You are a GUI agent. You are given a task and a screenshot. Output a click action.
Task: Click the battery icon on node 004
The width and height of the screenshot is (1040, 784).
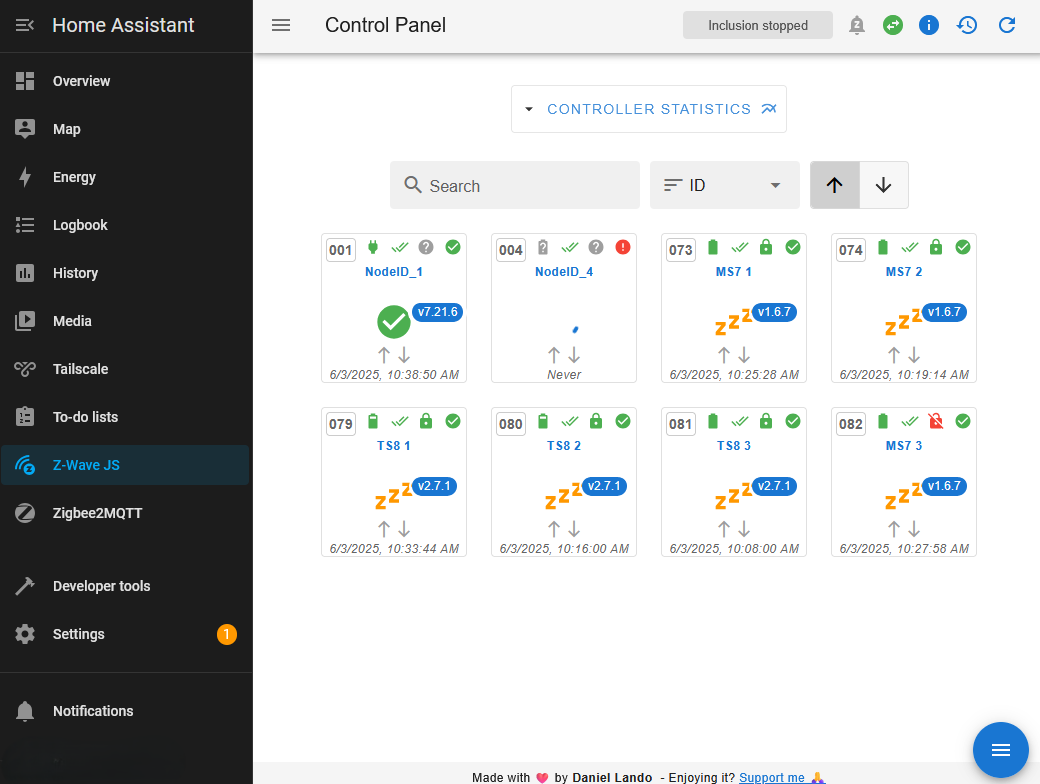tap(543, 247)
